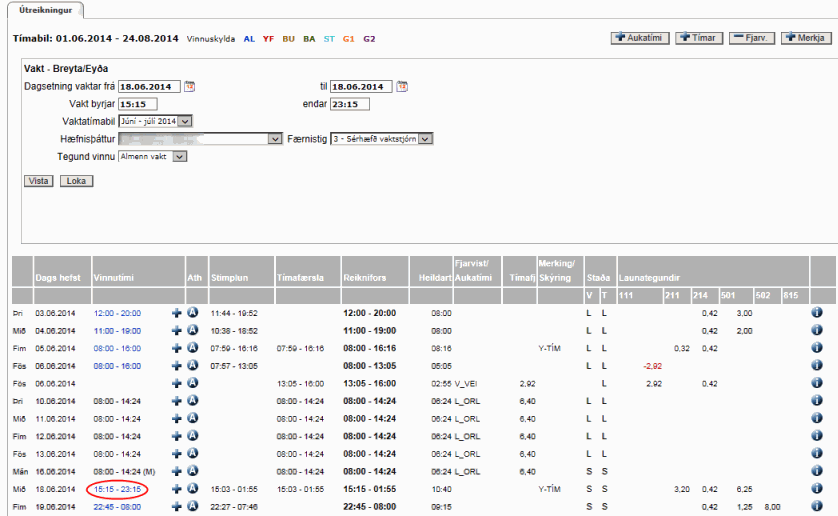Expand the Hæfnisþáttur dropdown

tap(200, 139)
